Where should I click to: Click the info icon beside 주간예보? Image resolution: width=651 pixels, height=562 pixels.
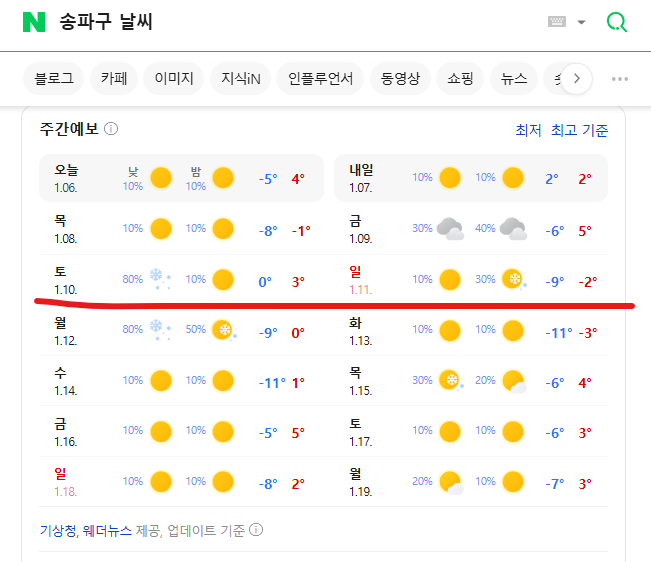pos(111,129)
